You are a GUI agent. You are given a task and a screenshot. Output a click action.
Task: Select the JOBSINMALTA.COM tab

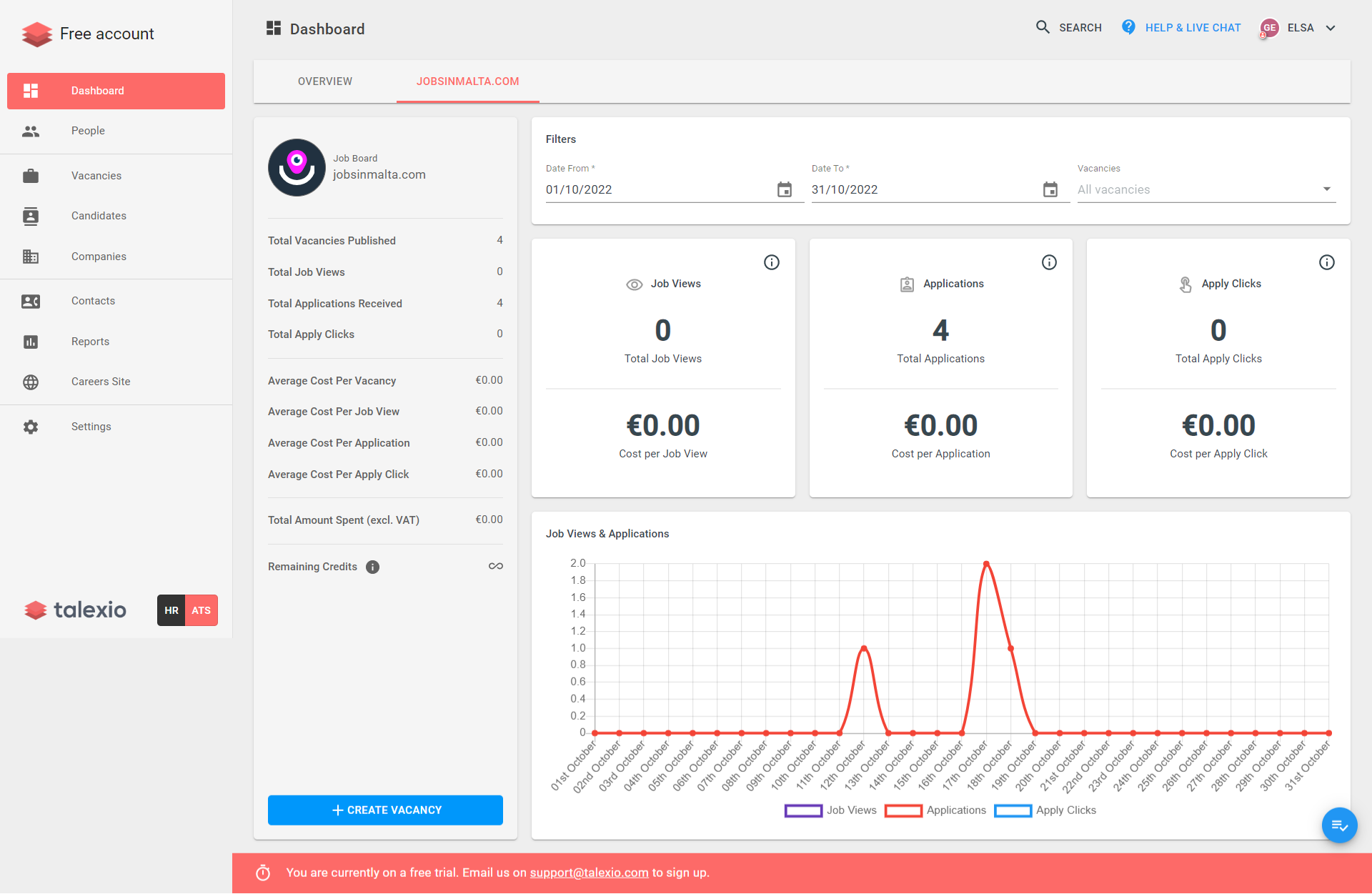pos(467,81)
